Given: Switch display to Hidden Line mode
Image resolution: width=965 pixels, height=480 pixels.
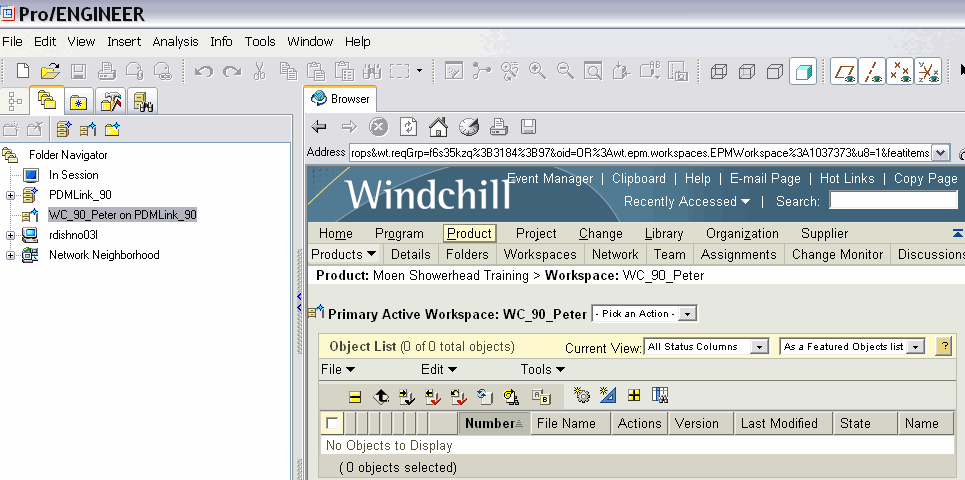Looking at the screenshot, I should (747, 71).
